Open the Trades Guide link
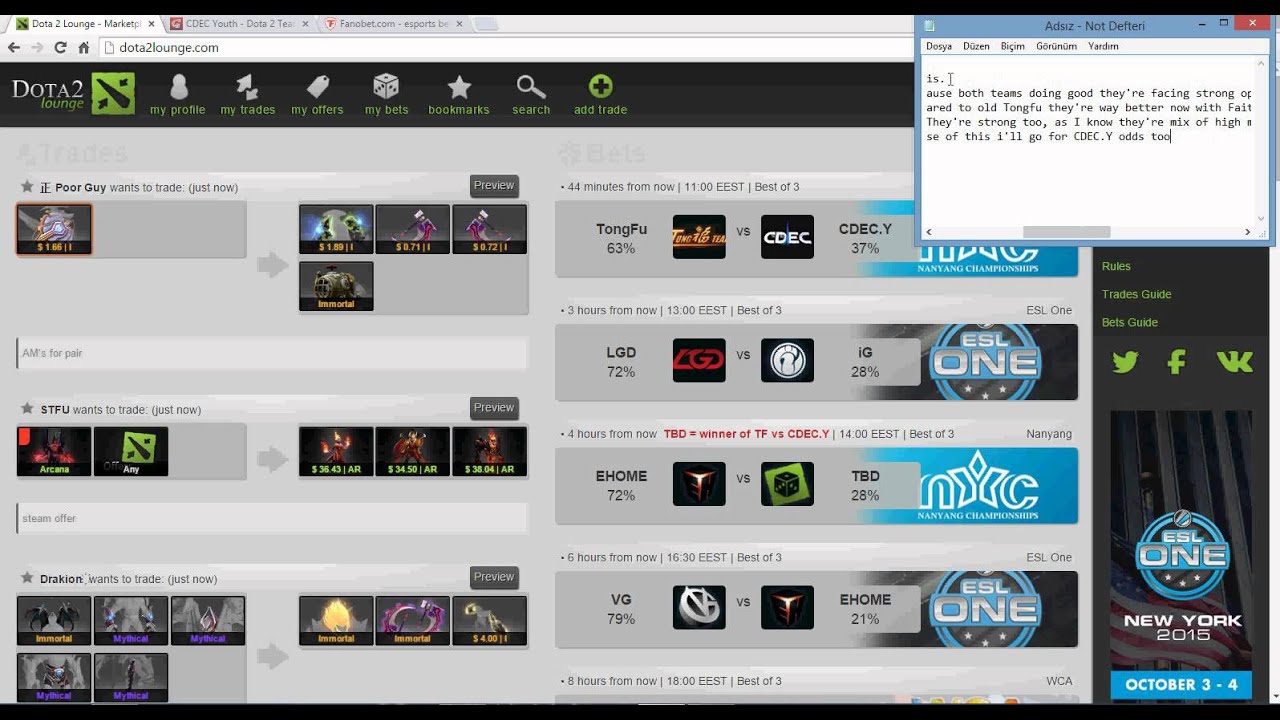The image size is (1280, 720). pyautogui.click(x=1136, y=294)
